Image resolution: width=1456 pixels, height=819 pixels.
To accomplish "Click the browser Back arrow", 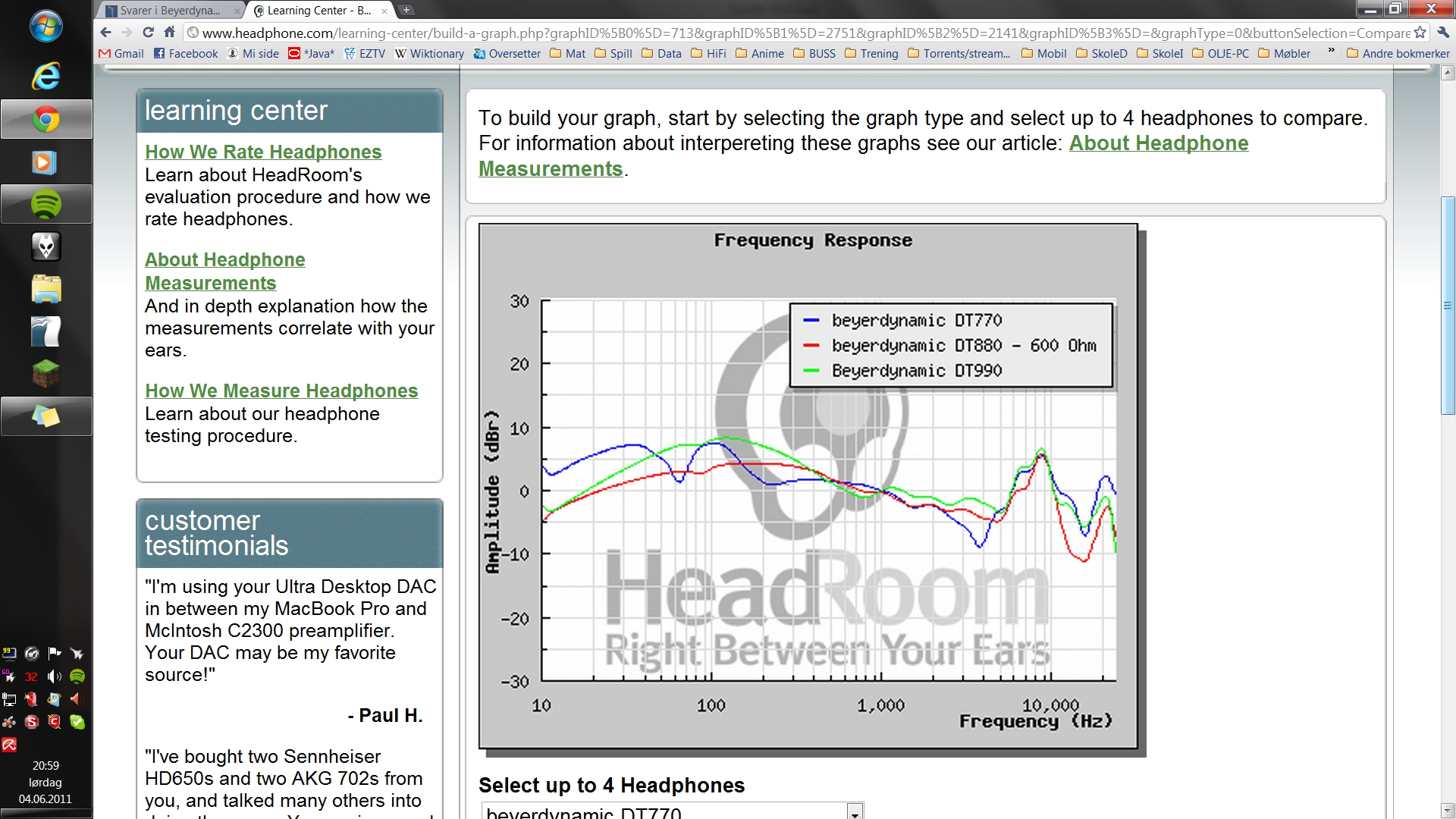I will pos(105,33).
